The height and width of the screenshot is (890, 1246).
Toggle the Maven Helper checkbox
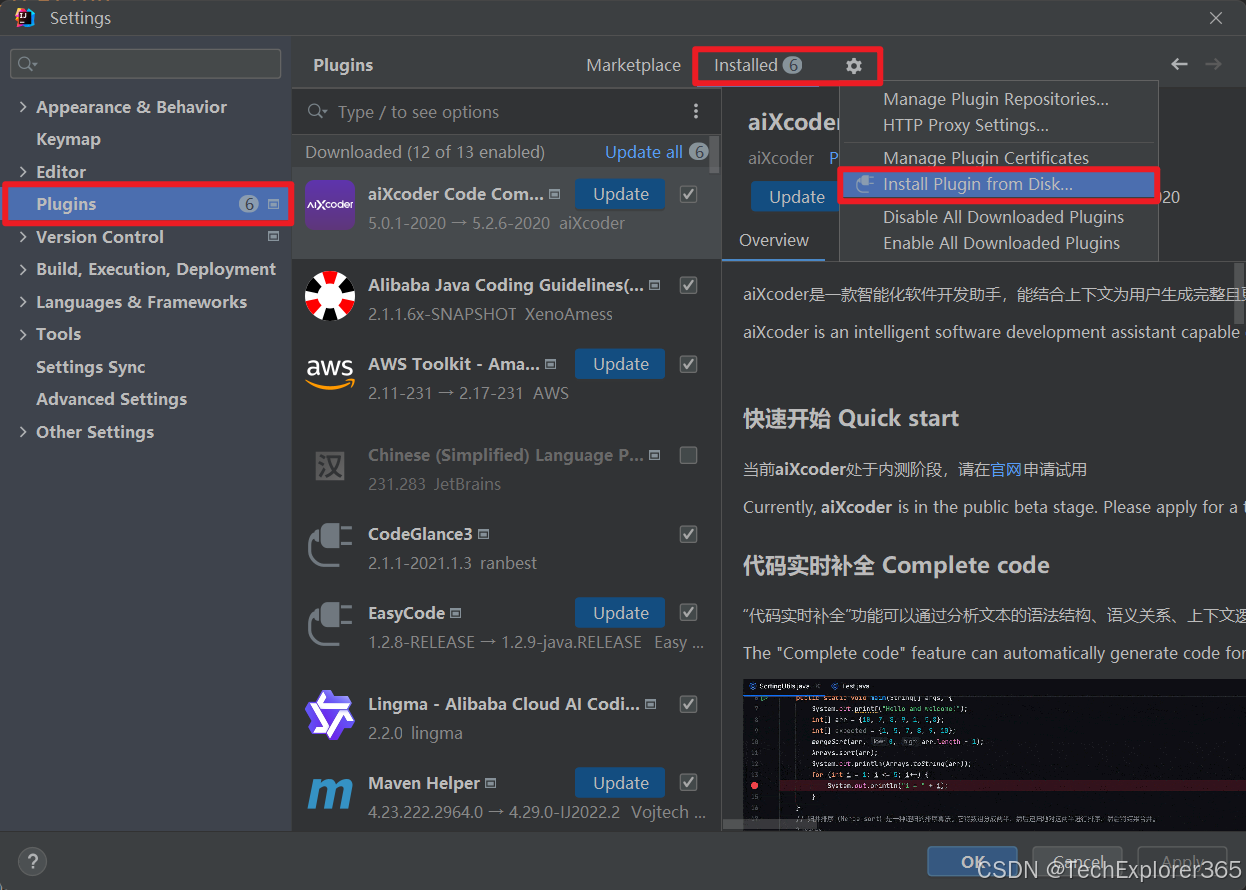(x=688, y=782)
